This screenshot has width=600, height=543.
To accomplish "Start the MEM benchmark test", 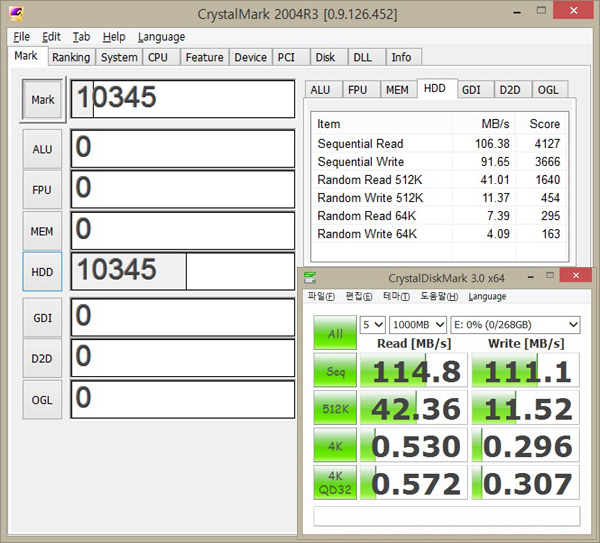I will click(x=42, y=229).
